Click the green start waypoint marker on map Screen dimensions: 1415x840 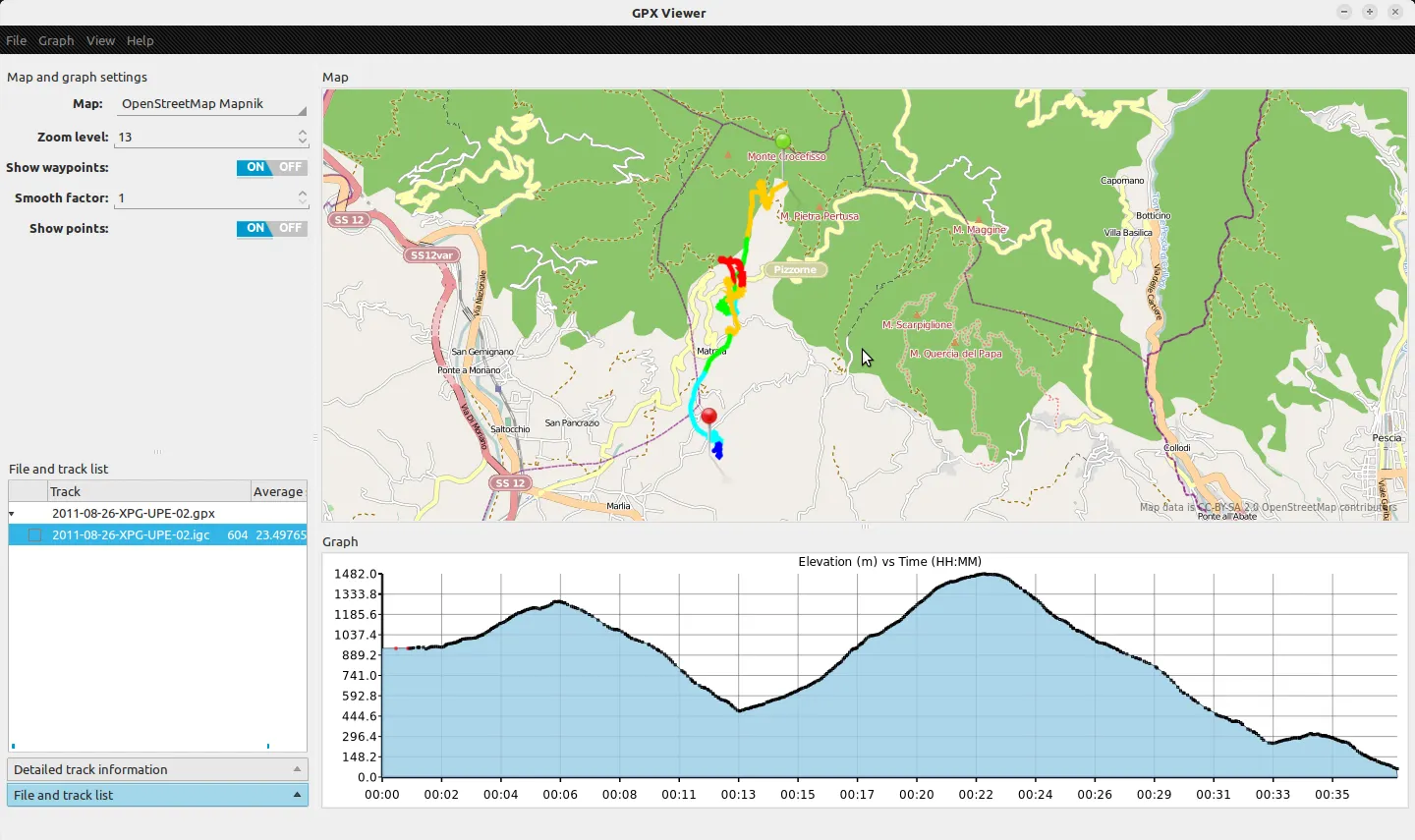(x=782, y=142)
